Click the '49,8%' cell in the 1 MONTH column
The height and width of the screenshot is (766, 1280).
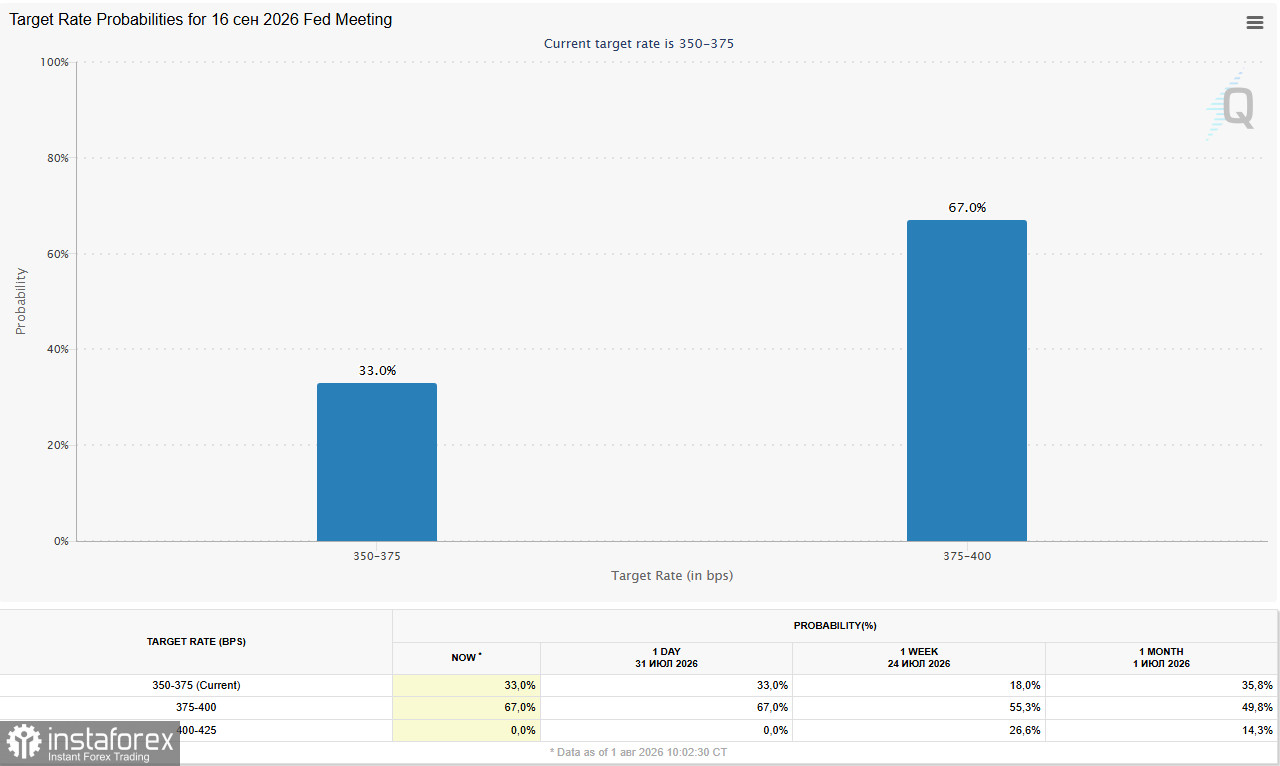point(1162,708)
